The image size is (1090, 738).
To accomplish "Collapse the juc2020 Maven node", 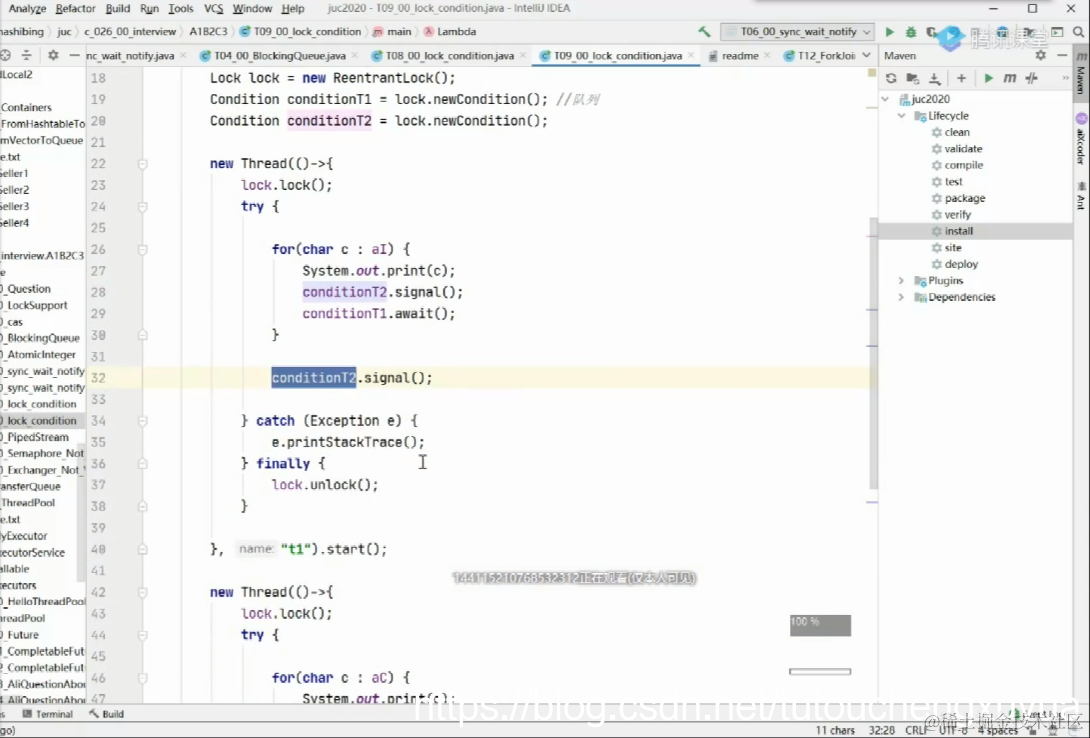I will pyautogui.click(x=886, y=99).
